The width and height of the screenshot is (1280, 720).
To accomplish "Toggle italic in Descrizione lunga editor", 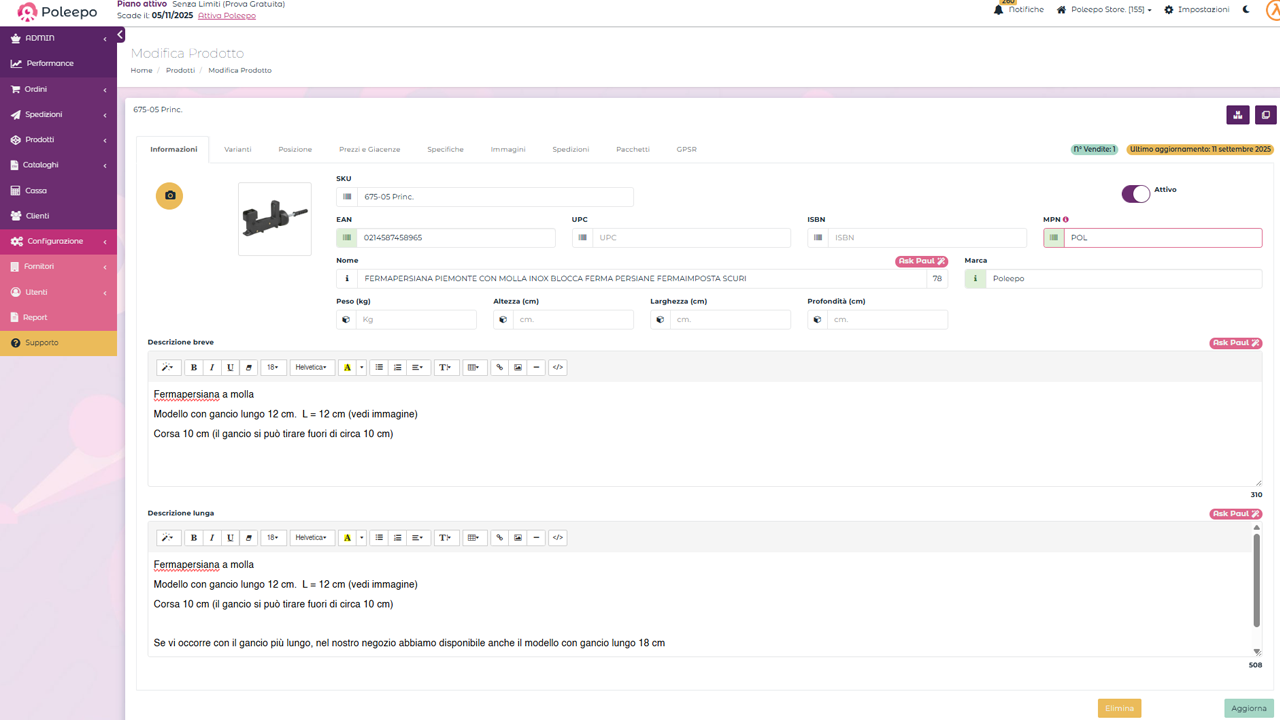I will 212,538.
